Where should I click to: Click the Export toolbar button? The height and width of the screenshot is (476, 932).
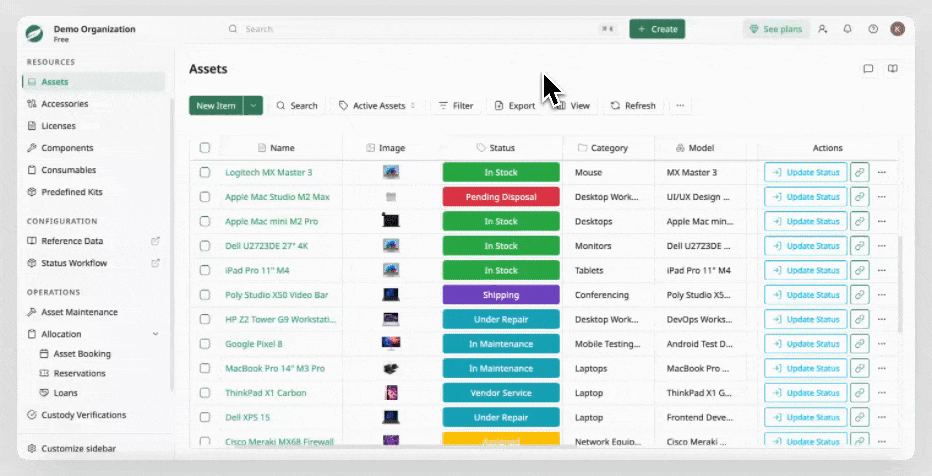pyautogui.click(x=515, y=106)
